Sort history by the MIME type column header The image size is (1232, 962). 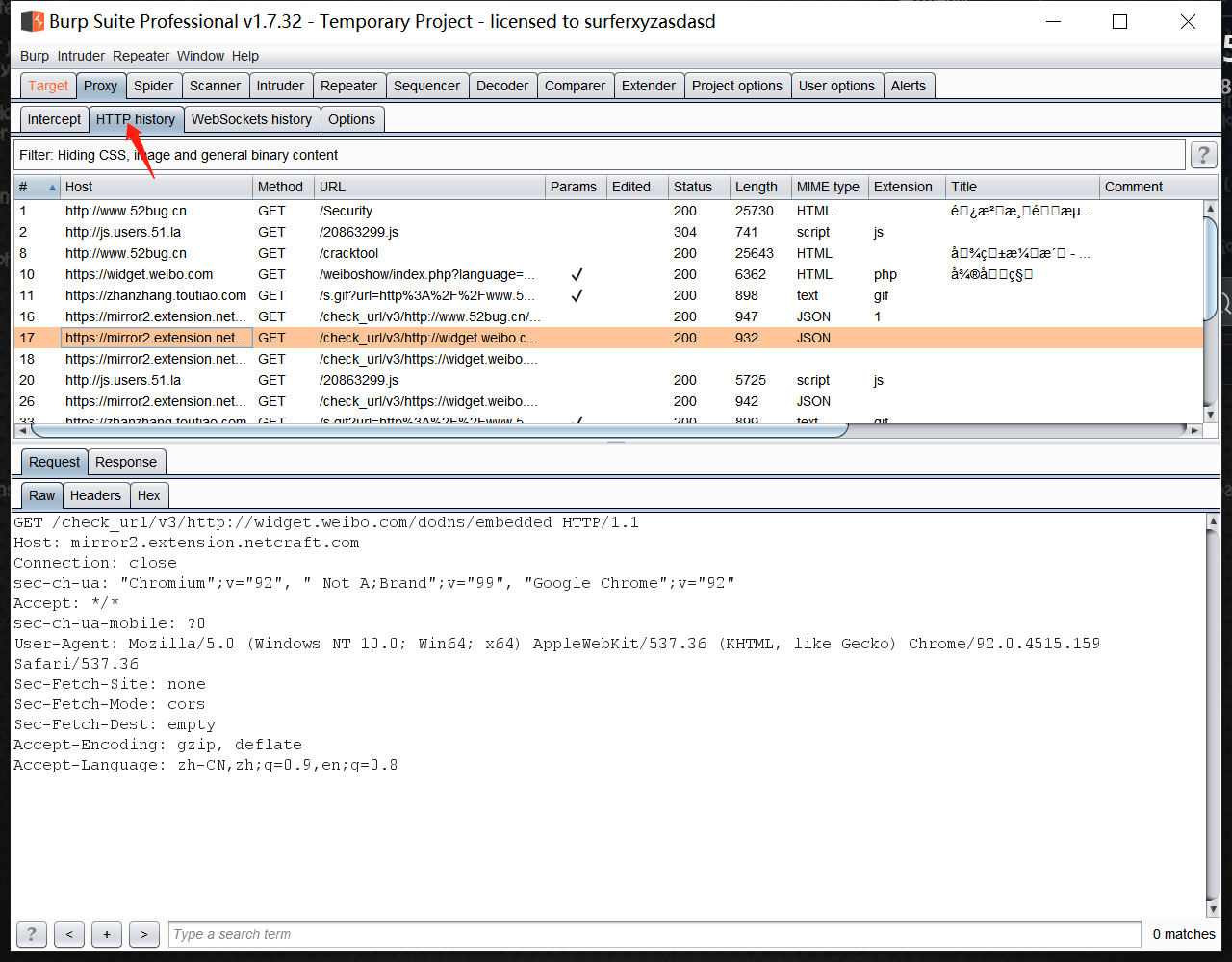pyautogui.click(x=830, y=187)
